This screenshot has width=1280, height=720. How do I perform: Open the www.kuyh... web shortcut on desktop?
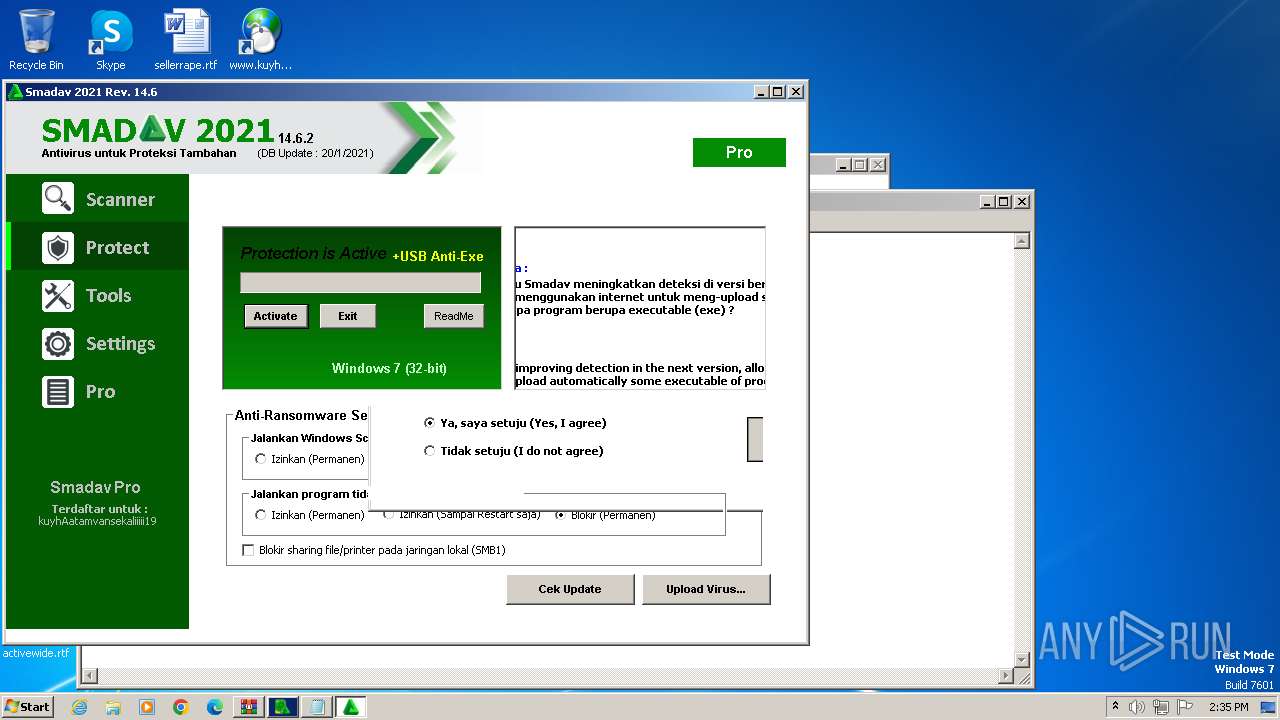coord(260,40)
